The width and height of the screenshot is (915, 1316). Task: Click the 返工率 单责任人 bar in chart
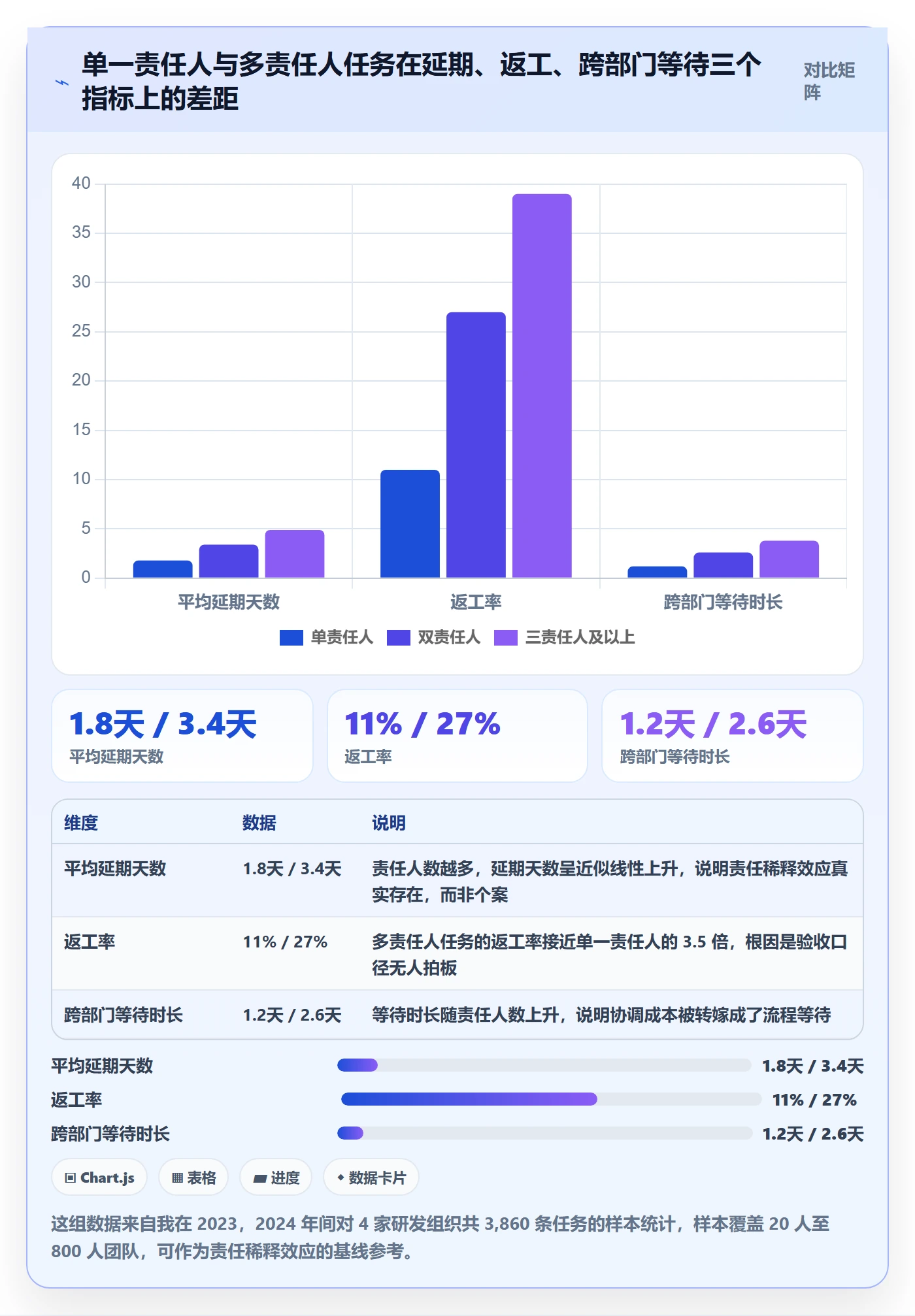[410, 523]
